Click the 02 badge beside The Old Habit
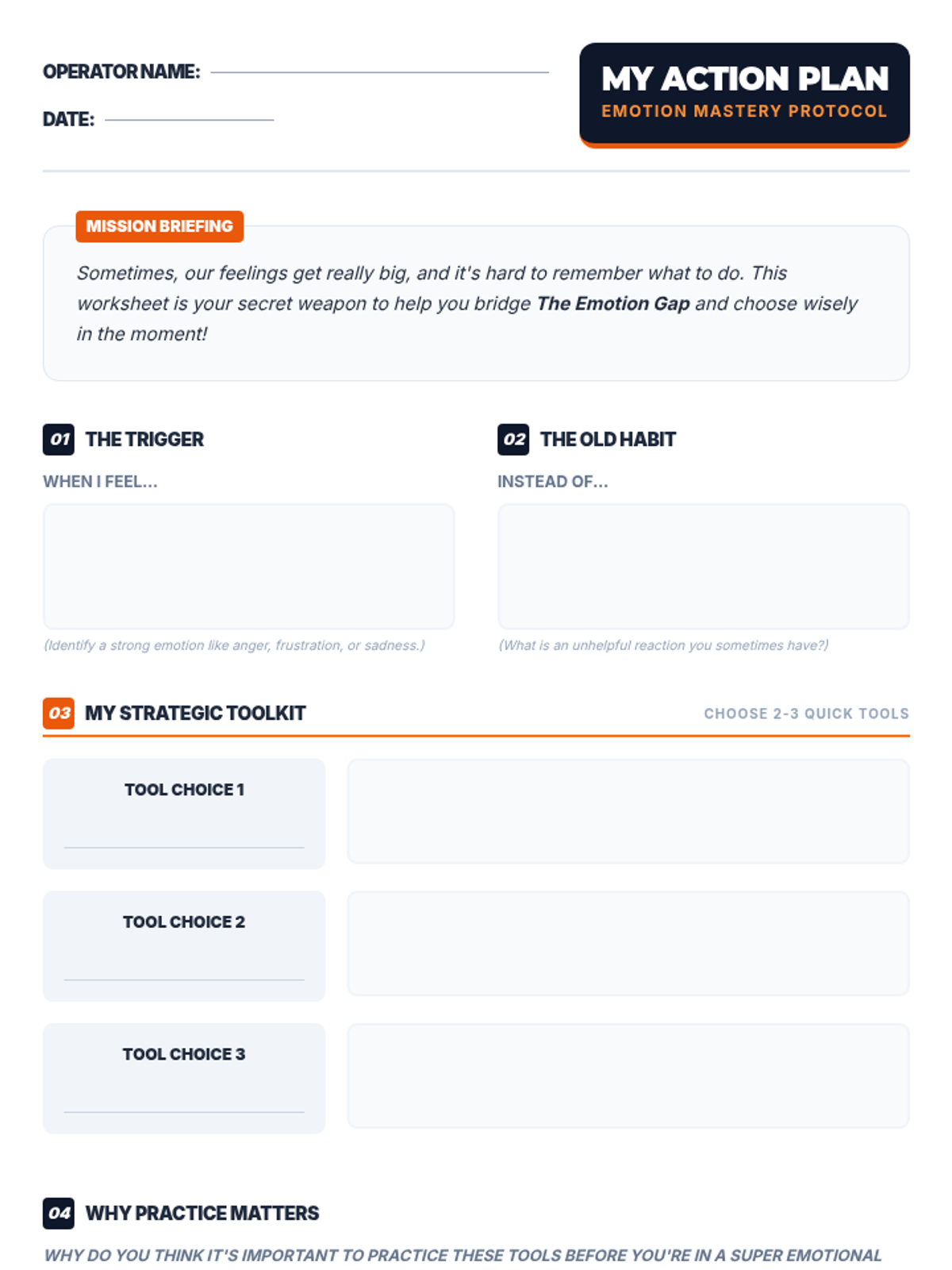This screenshot has width=952, height=1270. (x=513, y=439)
